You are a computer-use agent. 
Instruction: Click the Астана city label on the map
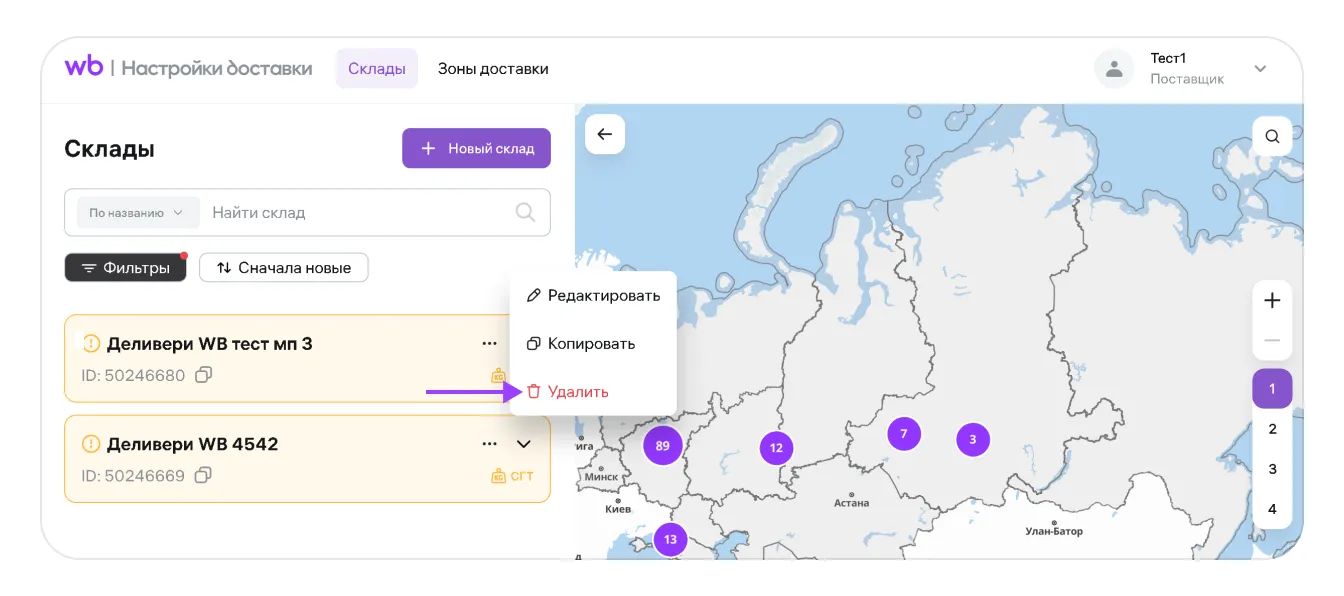(x=852, y=502)
